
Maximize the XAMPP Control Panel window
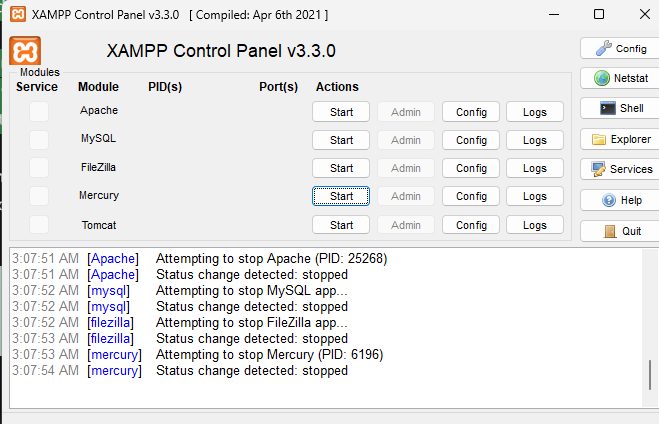pos(599,14)
